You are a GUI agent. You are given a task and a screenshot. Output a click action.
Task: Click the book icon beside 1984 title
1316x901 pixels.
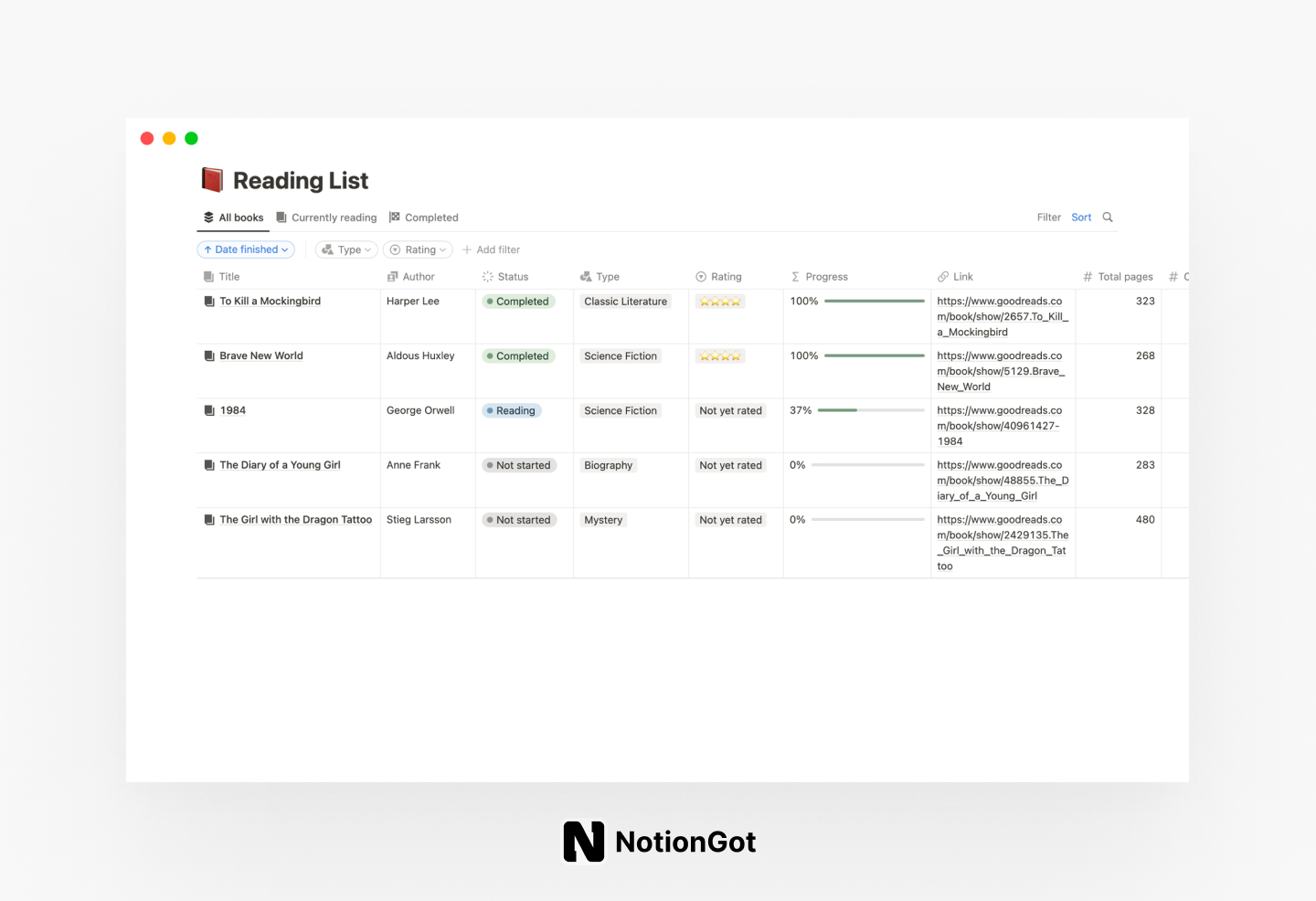click(207, 410)
